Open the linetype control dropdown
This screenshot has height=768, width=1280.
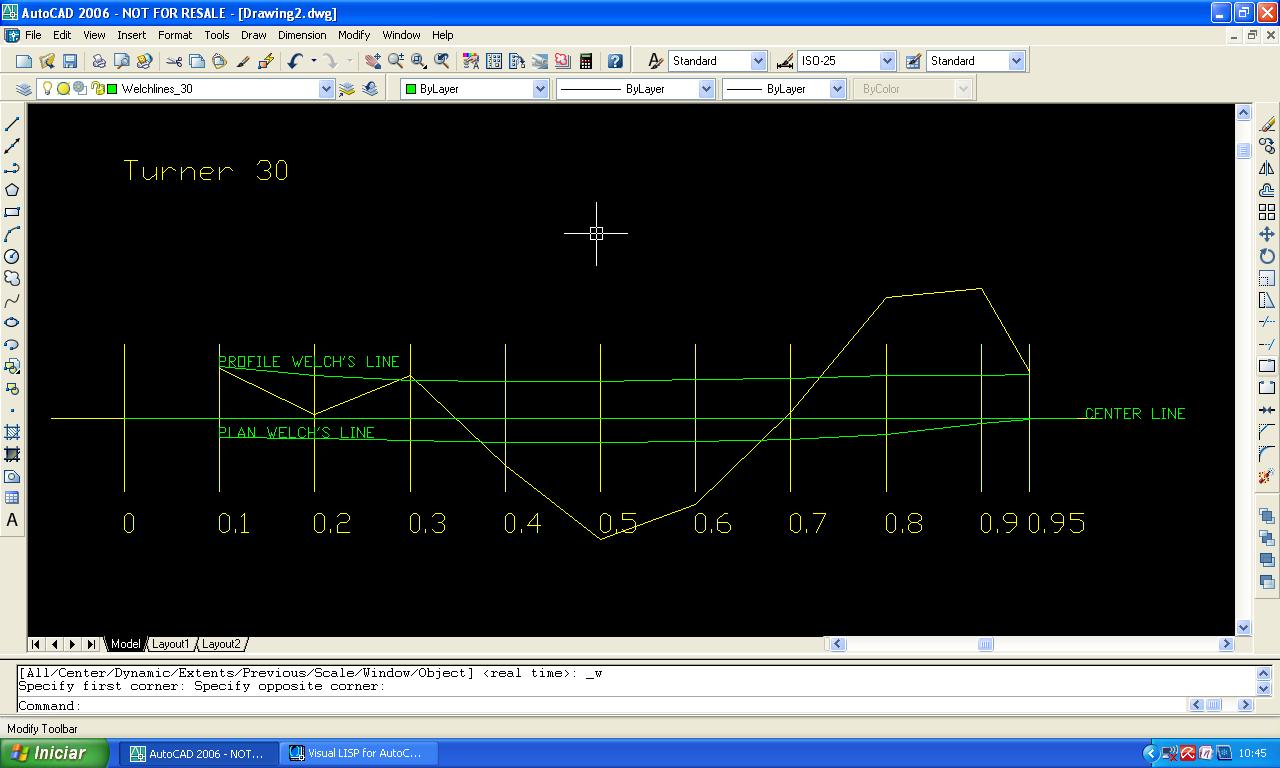pyautogui.click(x=706, y=89)
